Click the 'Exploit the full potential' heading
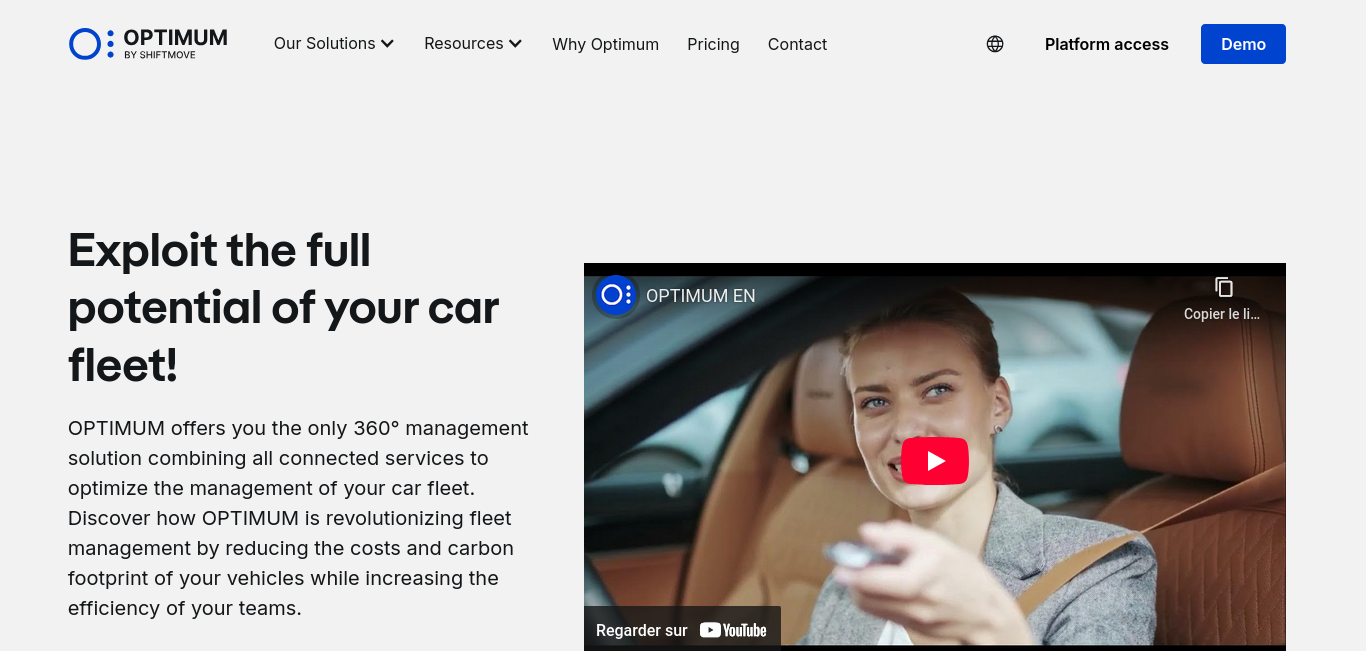Image resolution: width=1366 pixels, height=651 pixels. click(x=283, y=307)
